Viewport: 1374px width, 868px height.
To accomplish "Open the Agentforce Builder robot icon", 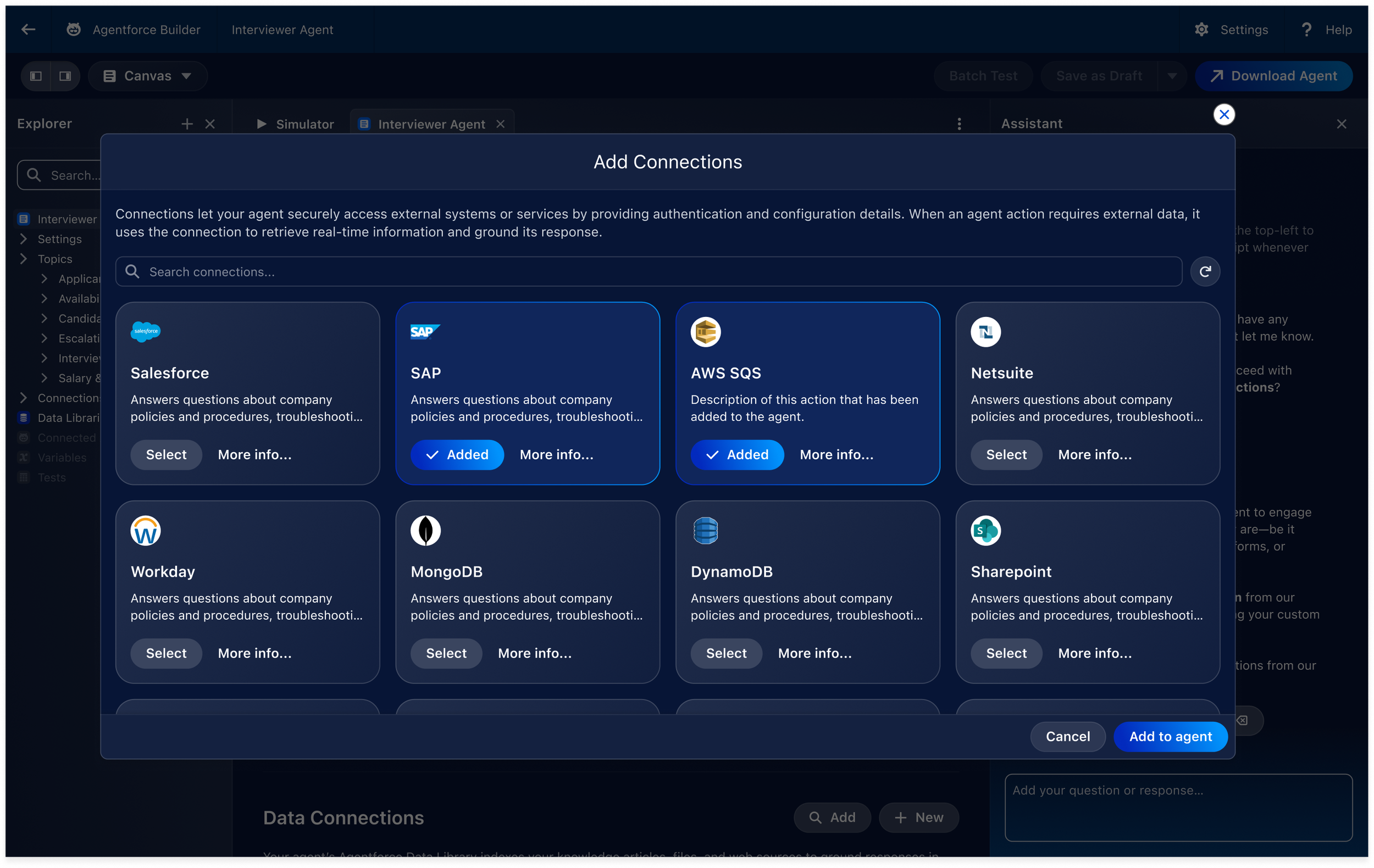I will pyautogui.click(x=74, y=30).
